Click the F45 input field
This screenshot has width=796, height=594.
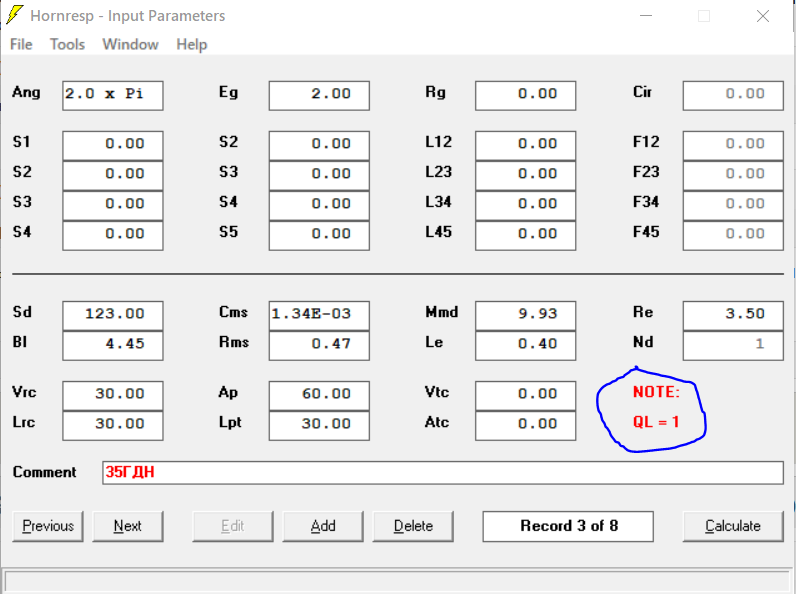pos(733,236)
